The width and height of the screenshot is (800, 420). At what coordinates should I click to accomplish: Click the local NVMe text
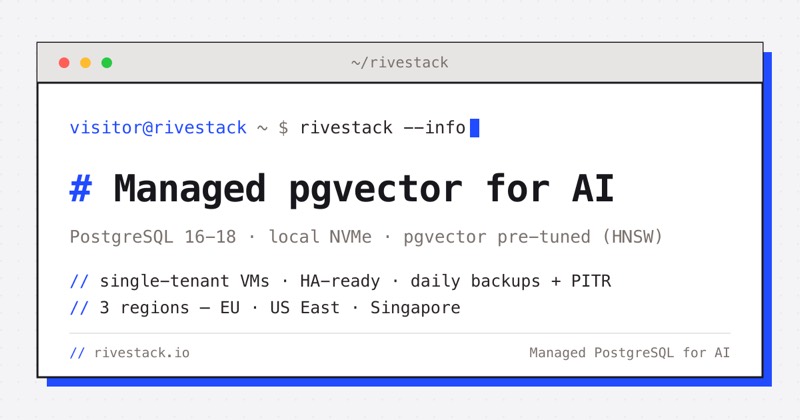click(x=320, y=237)
